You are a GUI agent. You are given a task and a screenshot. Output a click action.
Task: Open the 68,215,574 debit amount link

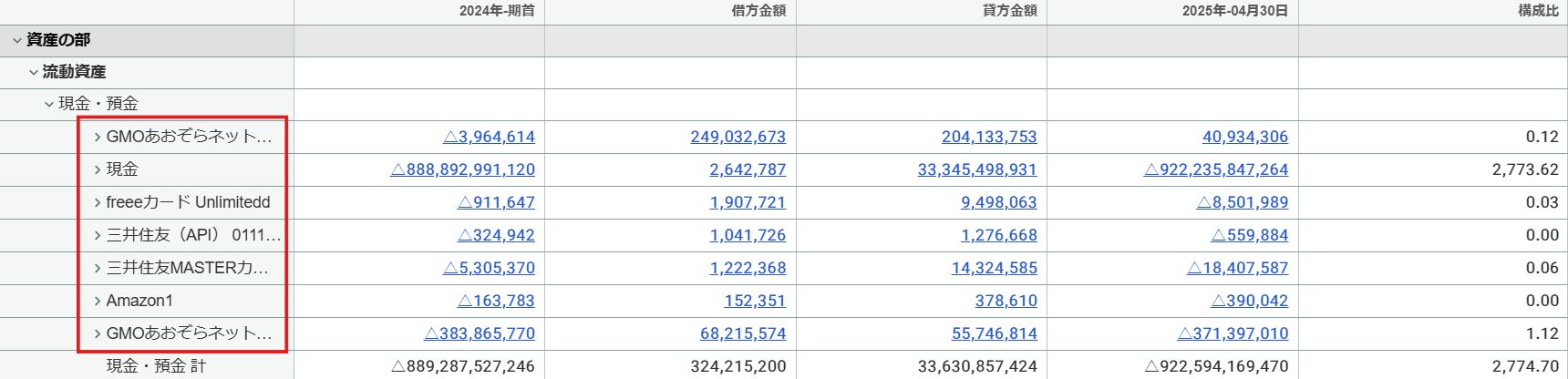[x=743, y=333]
